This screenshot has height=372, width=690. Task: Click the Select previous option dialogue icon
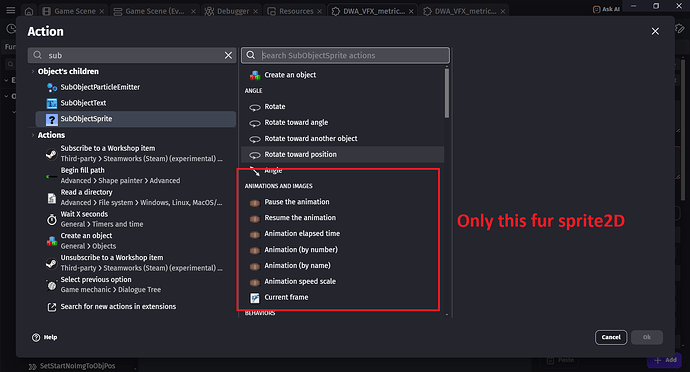click(51, 285)
